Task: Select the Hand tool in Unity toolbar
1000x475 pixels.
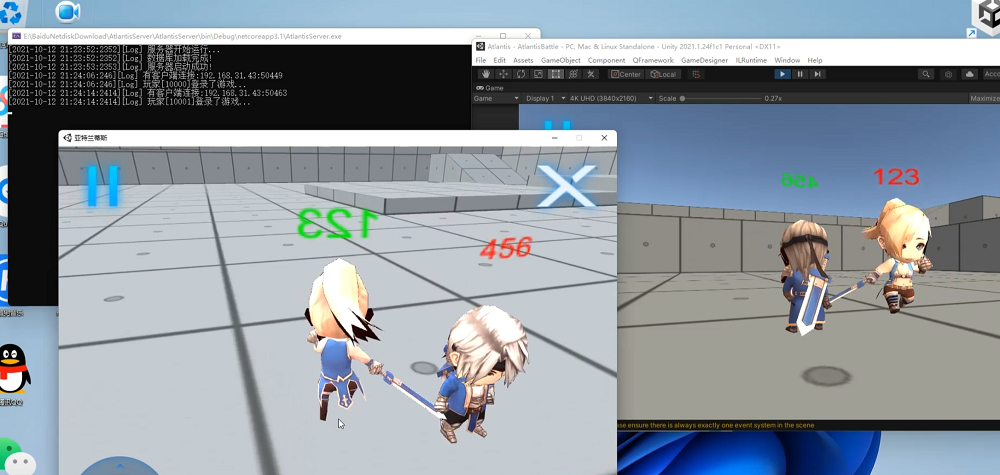Action: 485,74
